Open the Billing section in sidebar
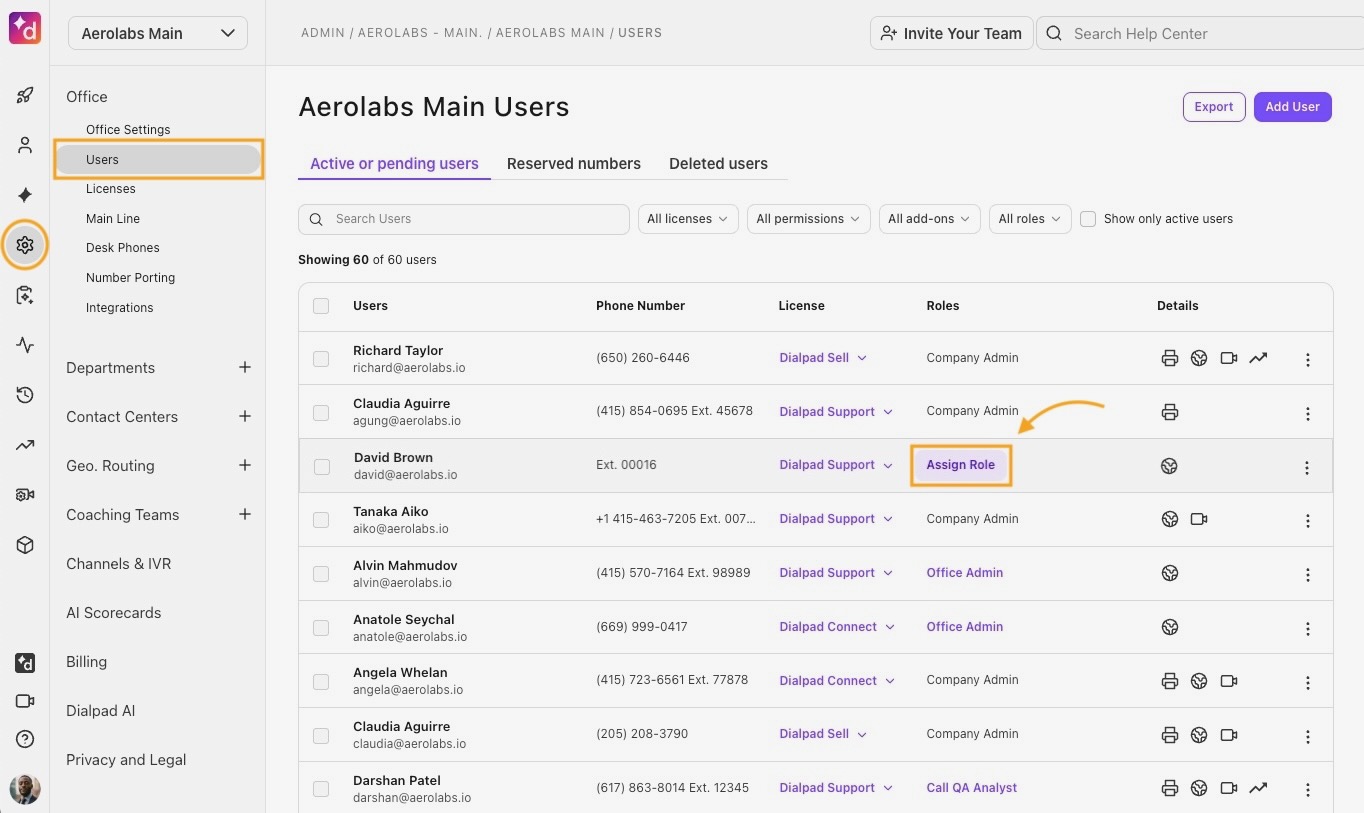 click(86, 662)
